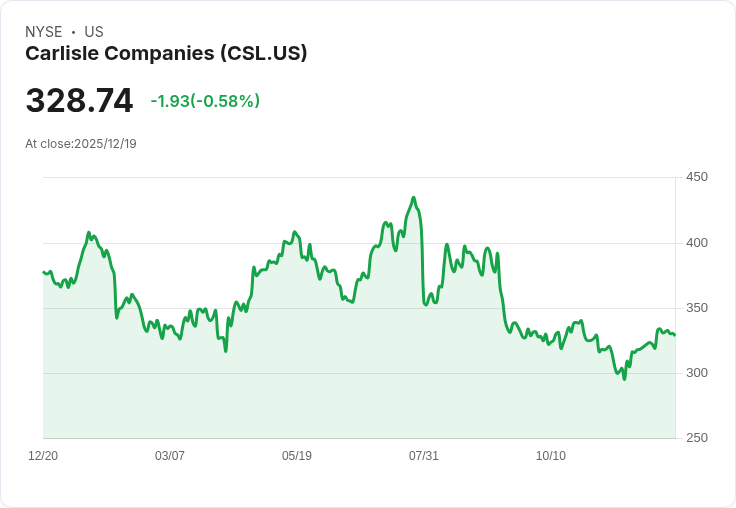Click the 05/19 date on x-axis
This screenshot has width=736, height=508.
[x=297, y=456]
